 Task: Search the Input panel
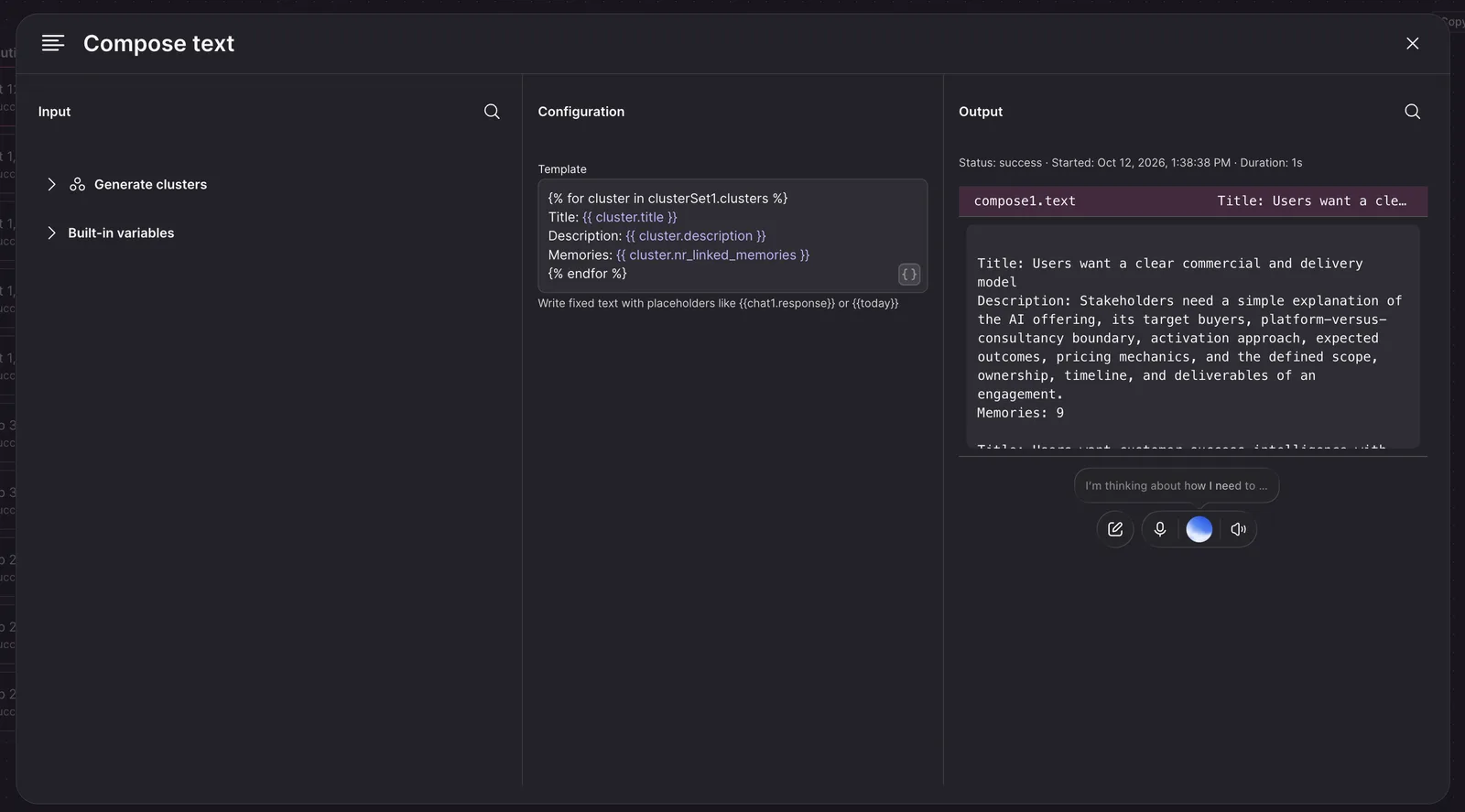[492, 112]
